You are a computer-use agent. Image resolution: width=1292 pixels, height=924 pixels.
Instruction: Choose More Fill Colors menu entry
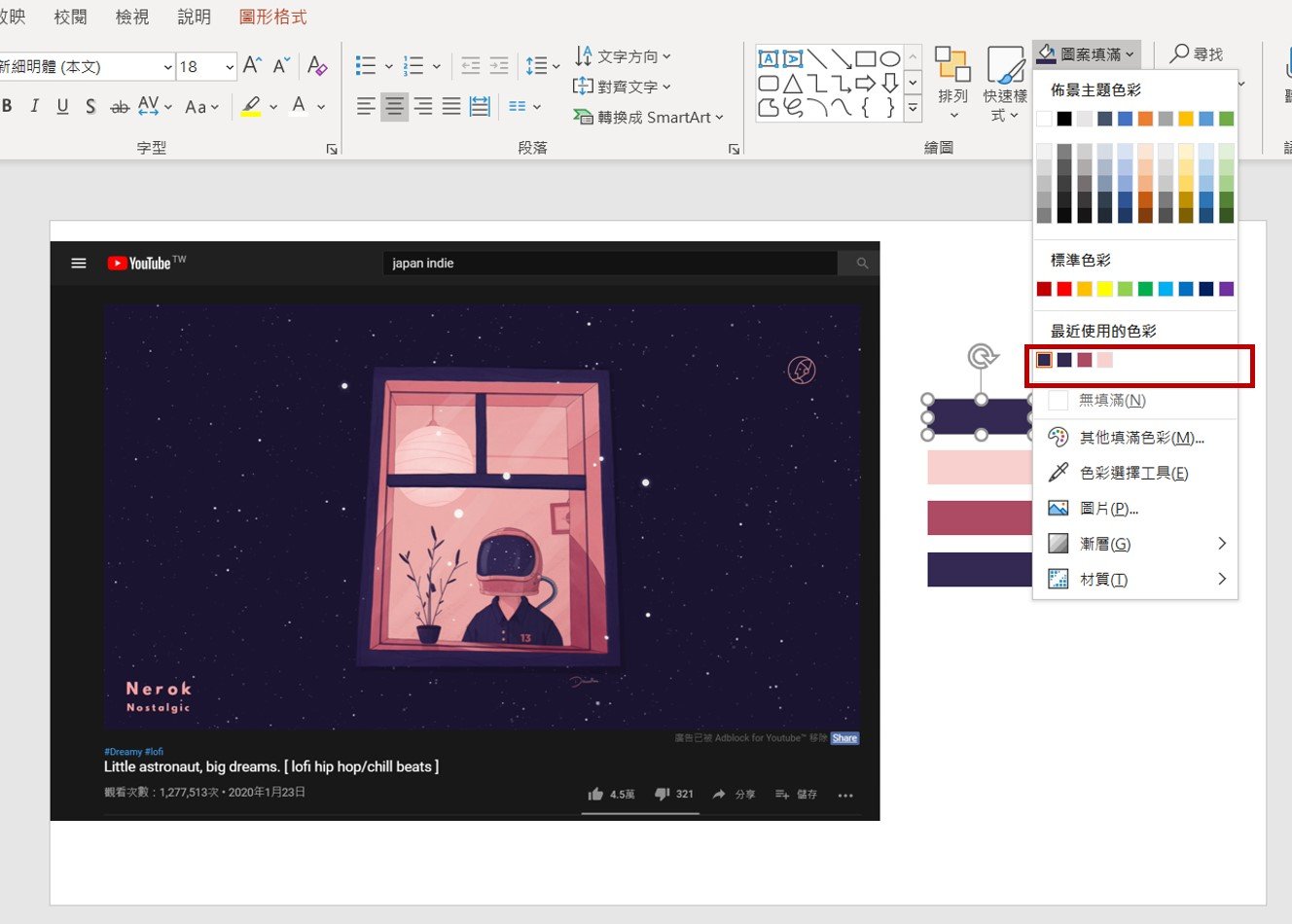[x=1134, y=438]
